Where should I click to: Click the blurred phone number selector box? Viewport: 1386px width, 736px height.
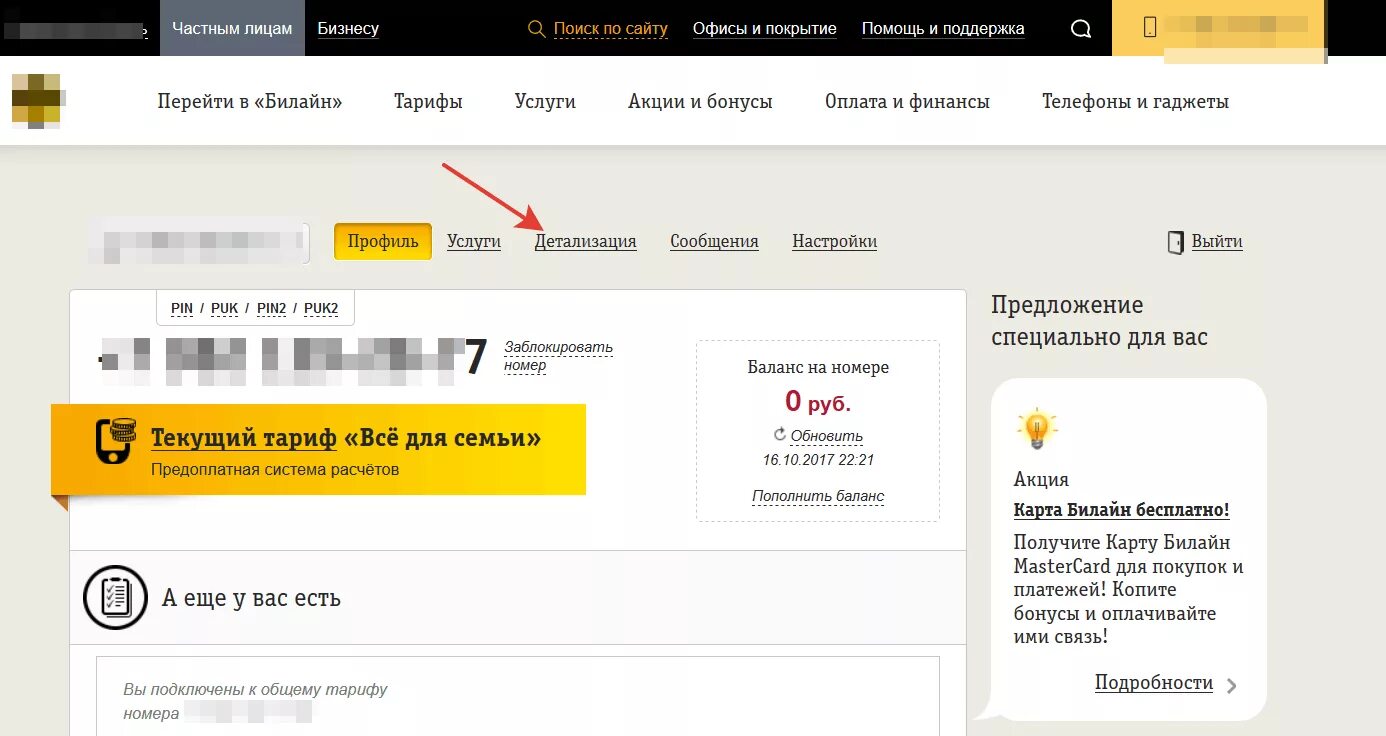pos(198,241)
